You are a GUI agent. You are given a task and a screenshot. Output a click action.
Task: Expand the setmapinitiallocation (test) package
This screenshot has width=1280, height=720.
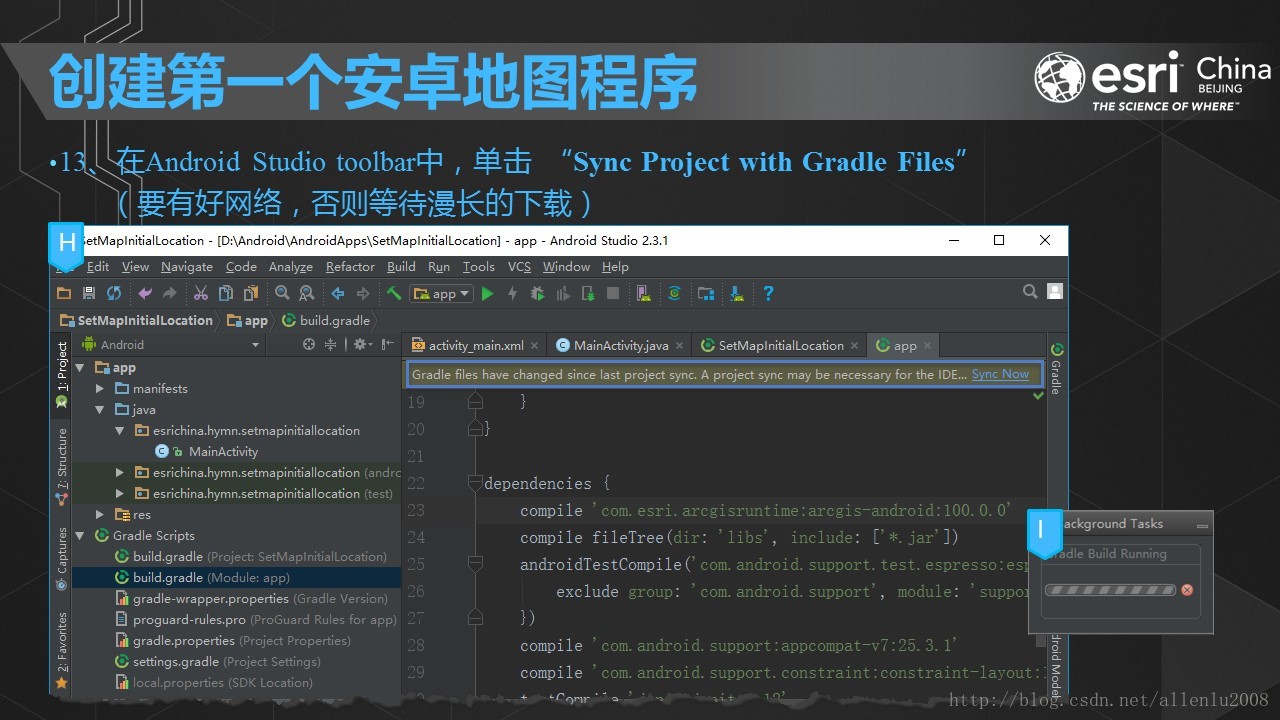120,493
